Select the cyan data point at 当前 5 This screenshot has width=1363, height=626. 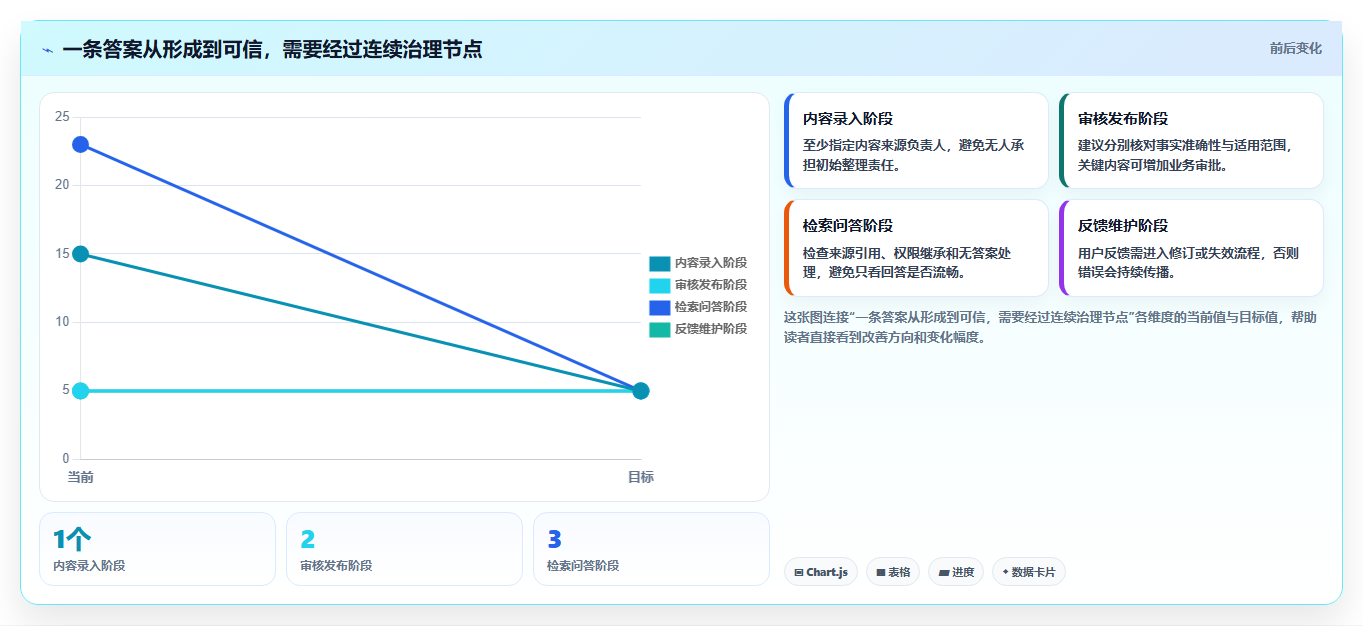coord(80,391)
